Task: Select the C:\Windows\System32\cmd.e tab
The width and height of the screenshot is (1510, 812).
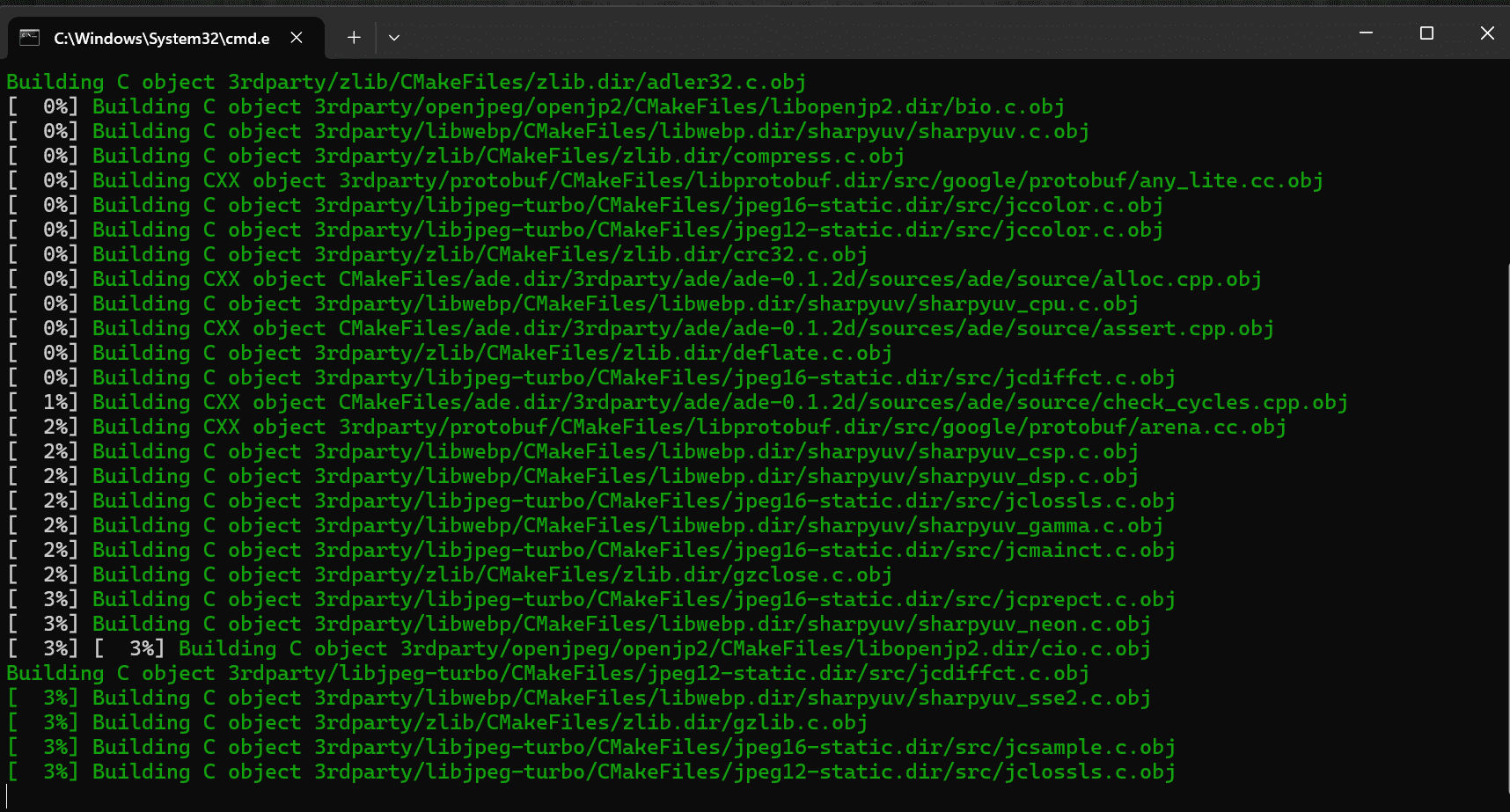Action: pos(166,38)
